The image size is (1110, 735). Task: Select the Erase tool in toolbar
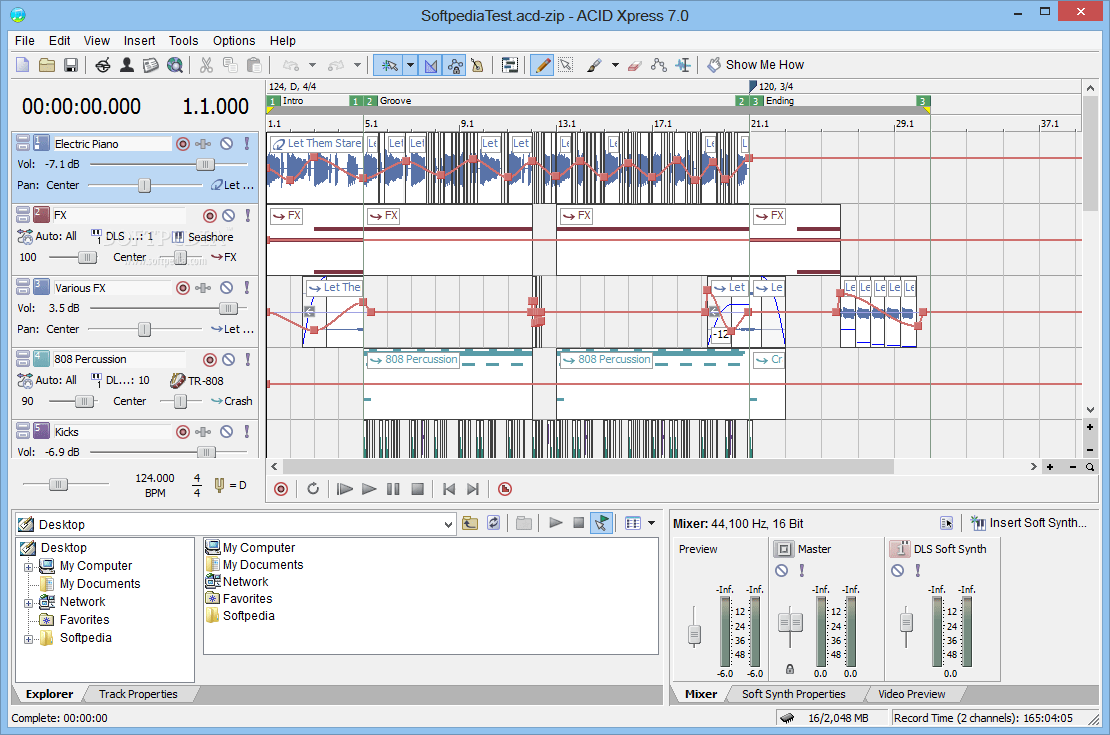coord(634,65)
